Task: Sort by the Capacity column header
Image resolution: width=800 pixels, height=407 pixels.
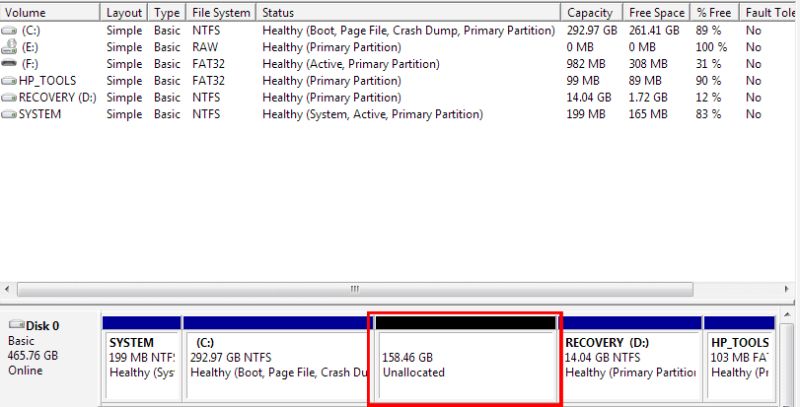Action: 592,12
